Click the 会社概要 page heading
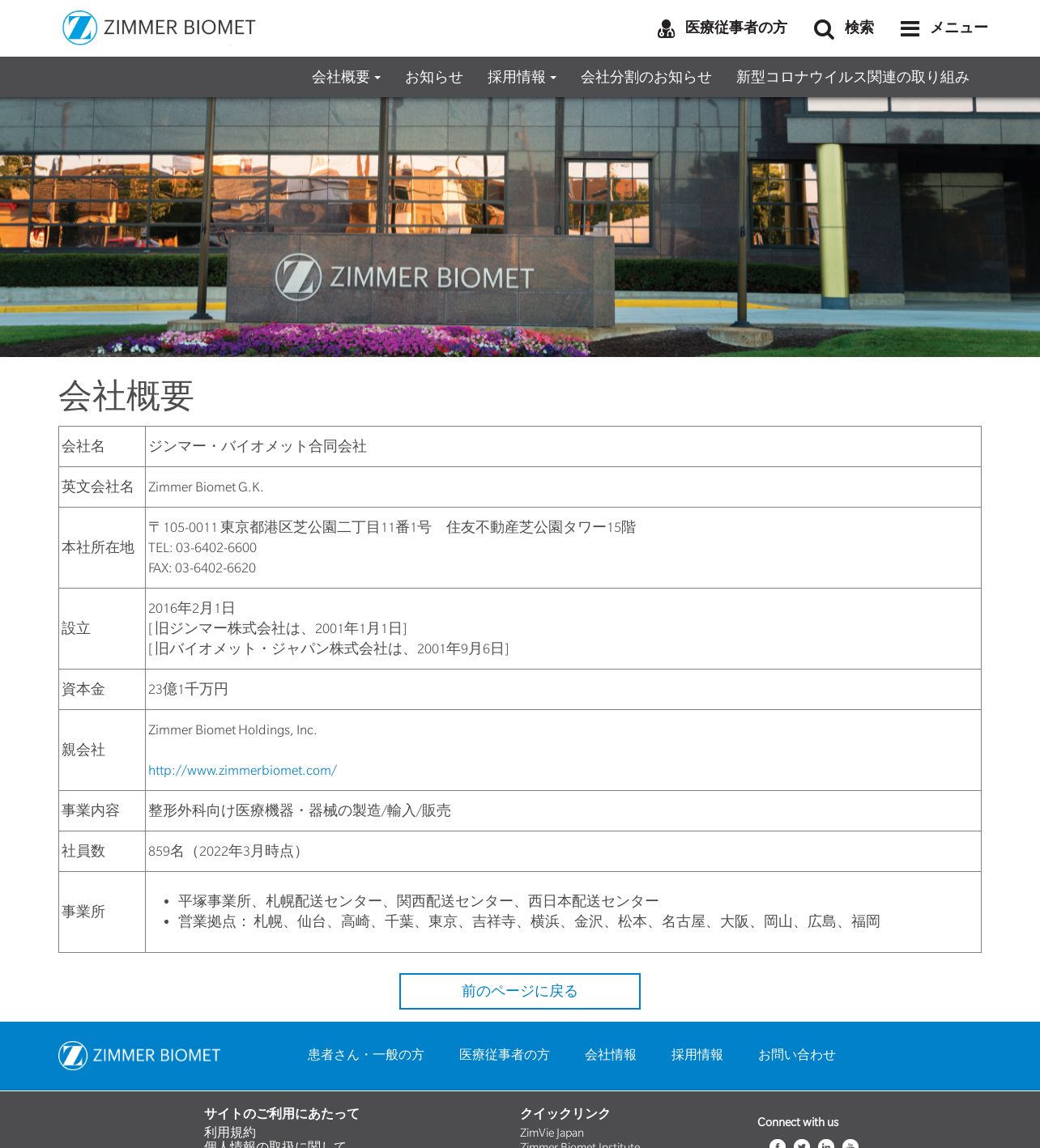 (x=126, y=396)
